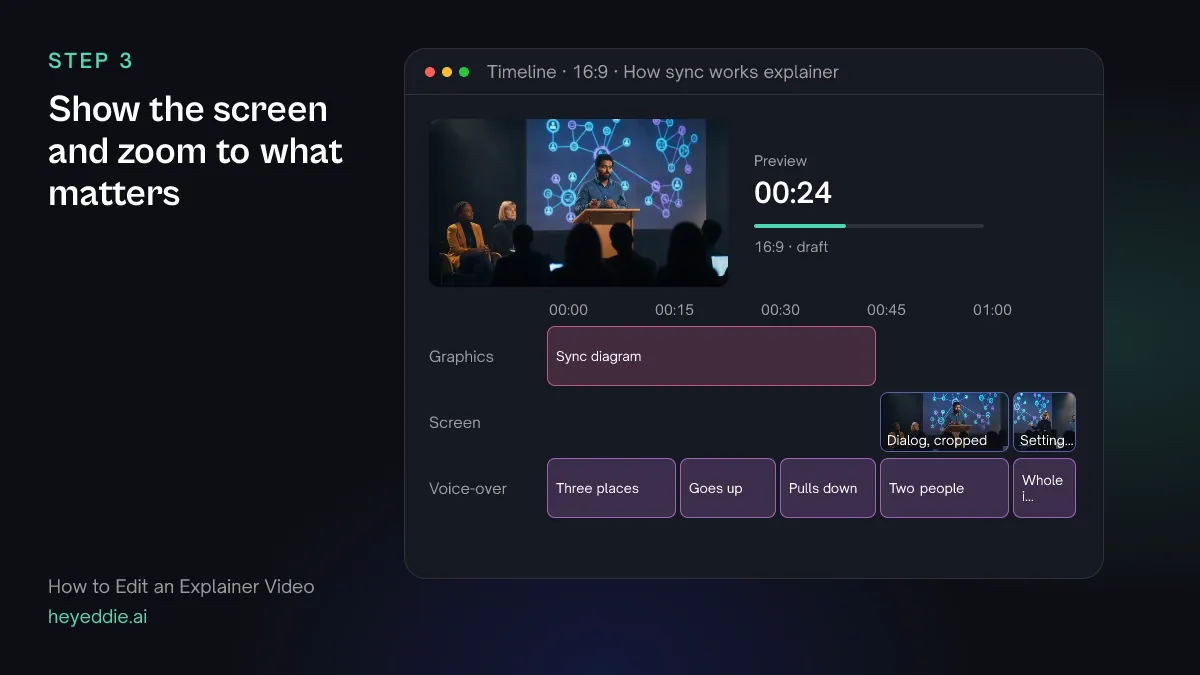Screen dimensions: 1200x675
Task: Click the 00:15 timeline marker
Action: tap(674, 310)
